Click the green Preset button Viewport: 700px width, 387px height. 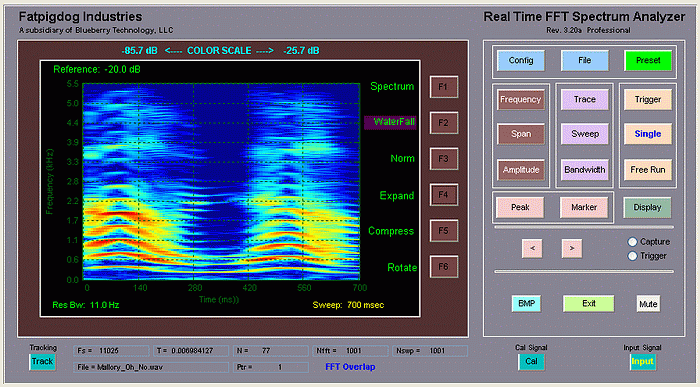point(648,61)
